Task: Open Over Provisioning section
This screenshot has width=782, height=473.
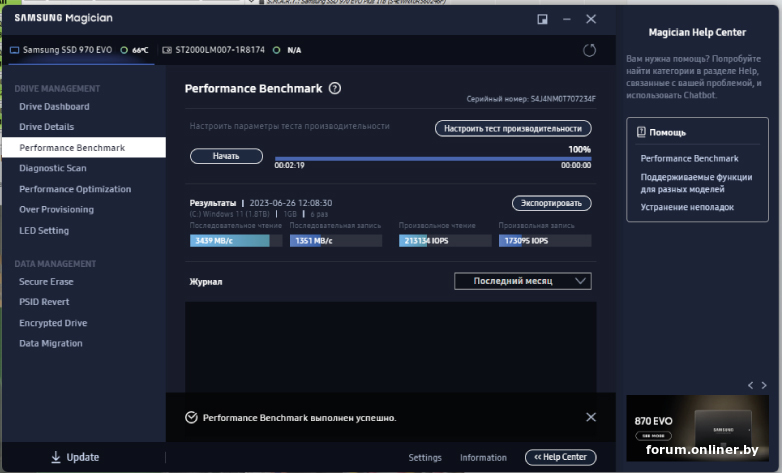Action: pos(56,210)
